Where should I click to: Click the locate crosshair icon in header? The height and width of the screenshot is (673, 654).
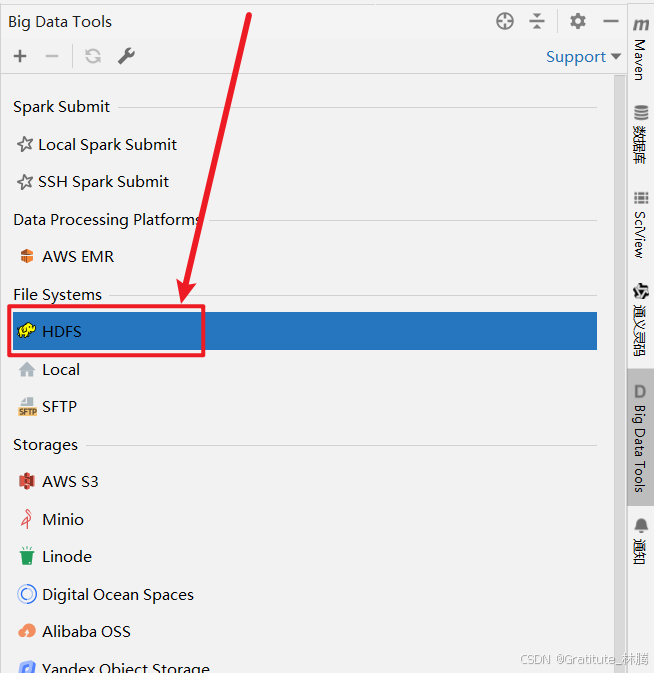coord(505,21)
